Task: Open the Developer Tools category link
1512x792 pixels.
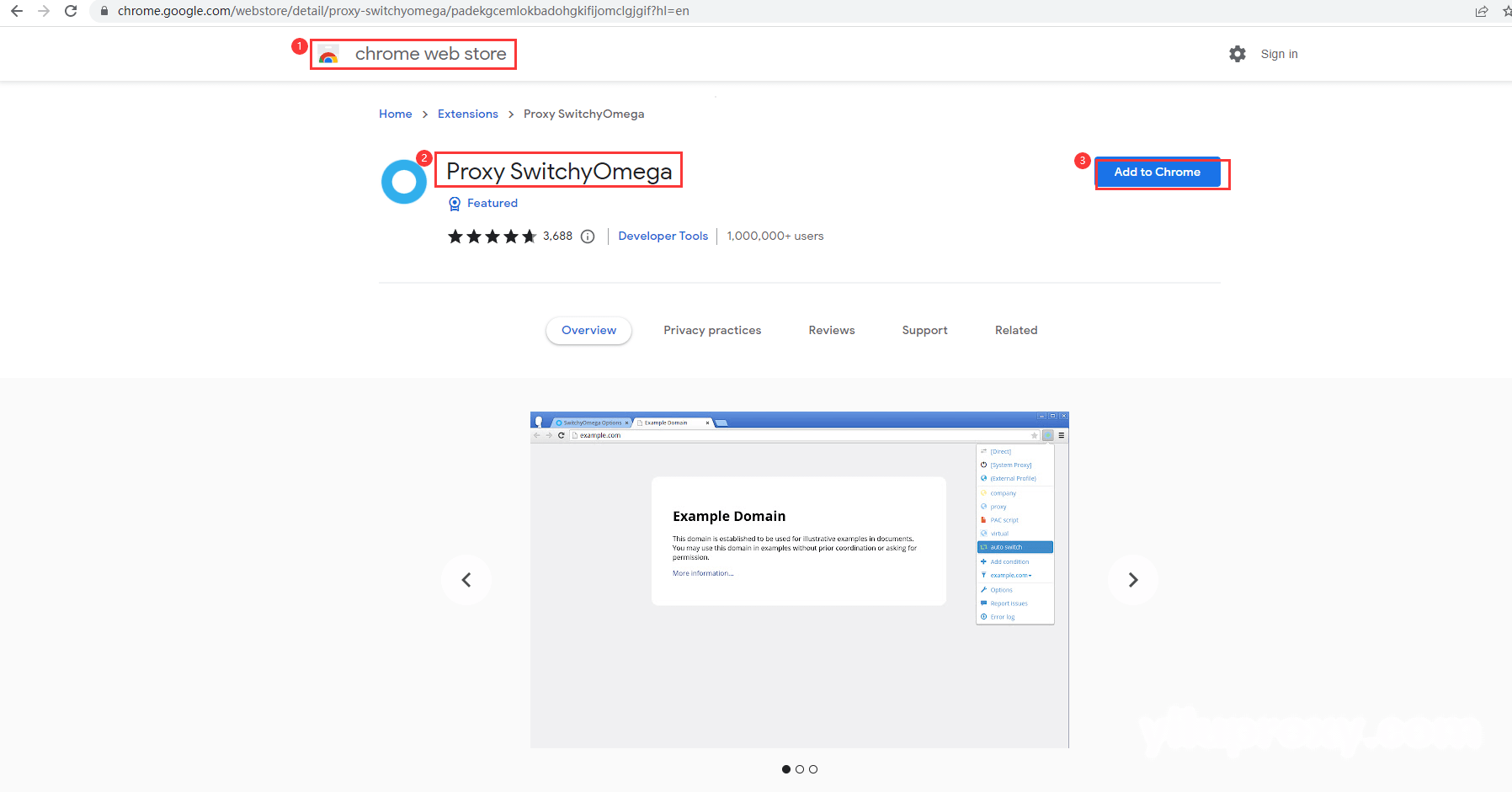Action: (x=663, y=237)
